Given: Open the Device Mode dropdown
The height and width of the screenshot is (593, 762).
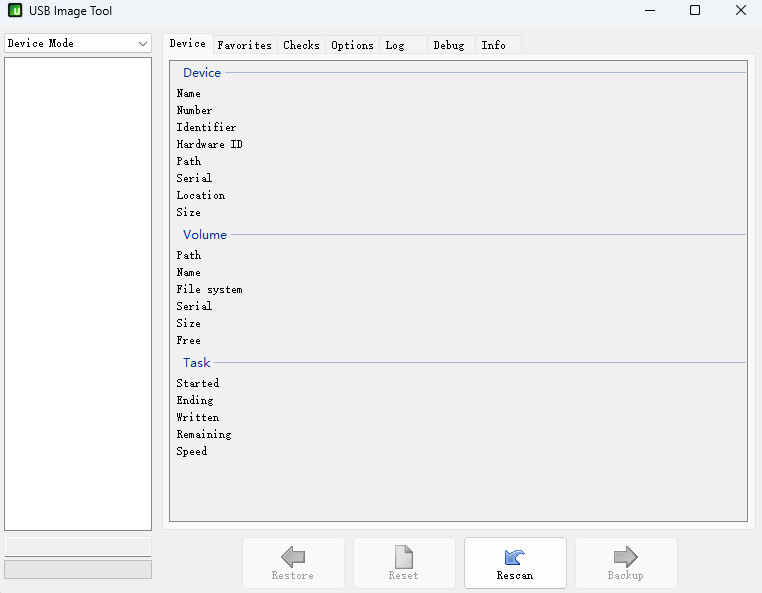Looking at the screenshot, I should click(78, 43).
